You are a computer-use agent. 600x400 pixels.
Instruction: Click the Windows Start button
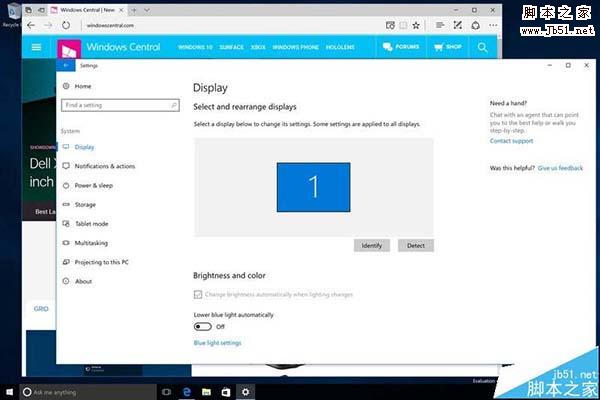click(x=11, y=392)
